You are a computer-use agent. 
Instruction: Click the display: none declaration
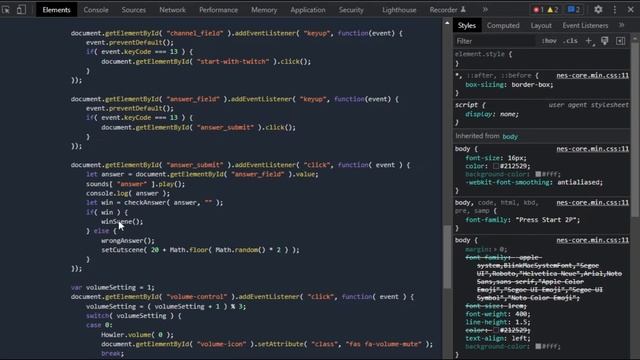coord(492,114)
